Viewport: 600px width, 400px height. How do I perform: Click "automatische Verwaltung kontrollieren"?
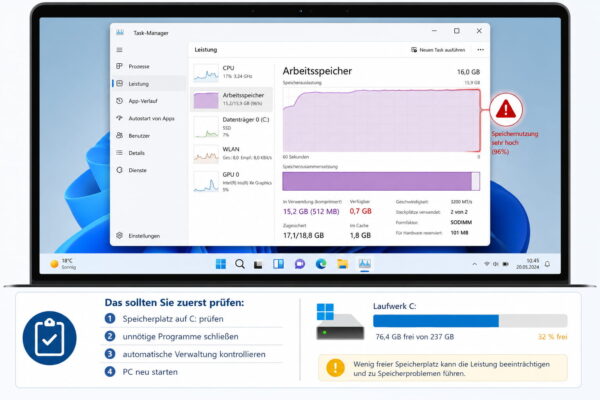pos(194,354)
